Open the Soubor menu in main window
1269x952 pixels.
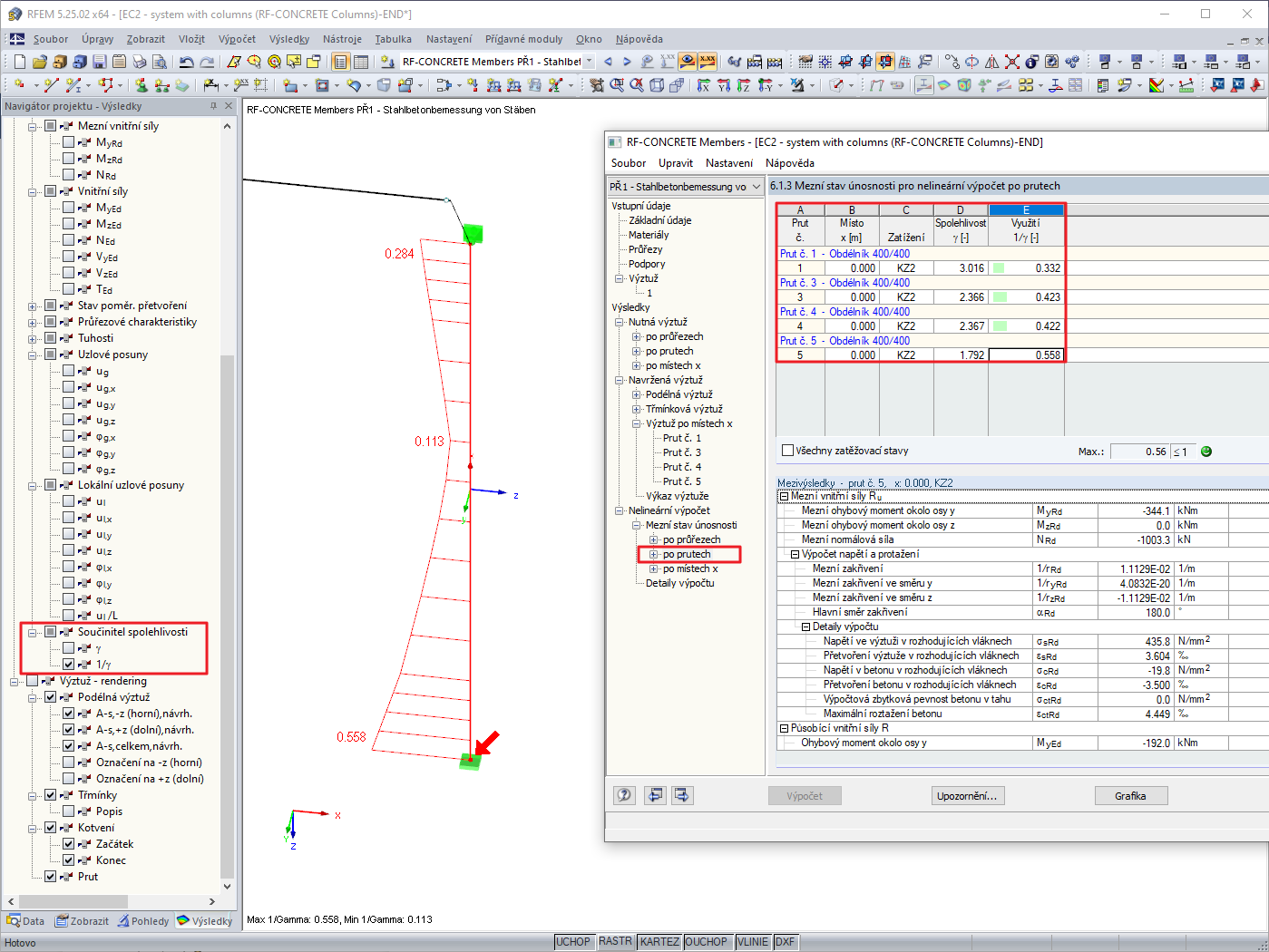[51, 39]
